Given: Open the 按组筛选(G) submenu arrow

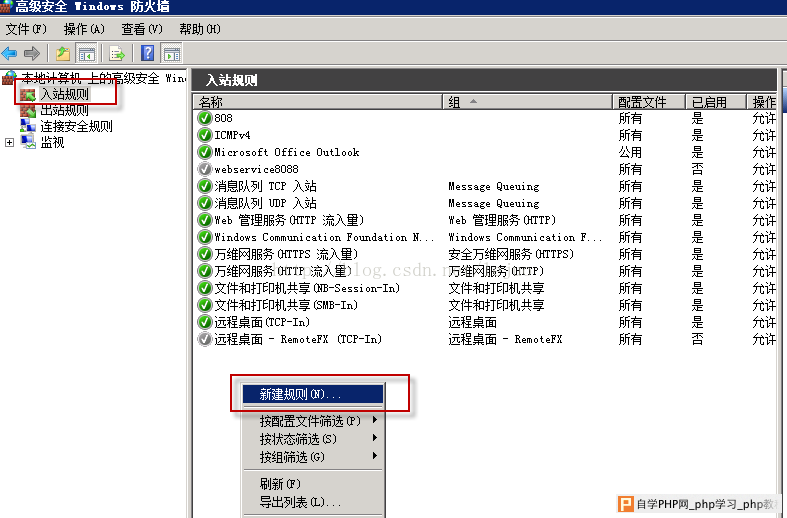Looking at the screenshot, I should pyautogui.click(x=375, y=456).
